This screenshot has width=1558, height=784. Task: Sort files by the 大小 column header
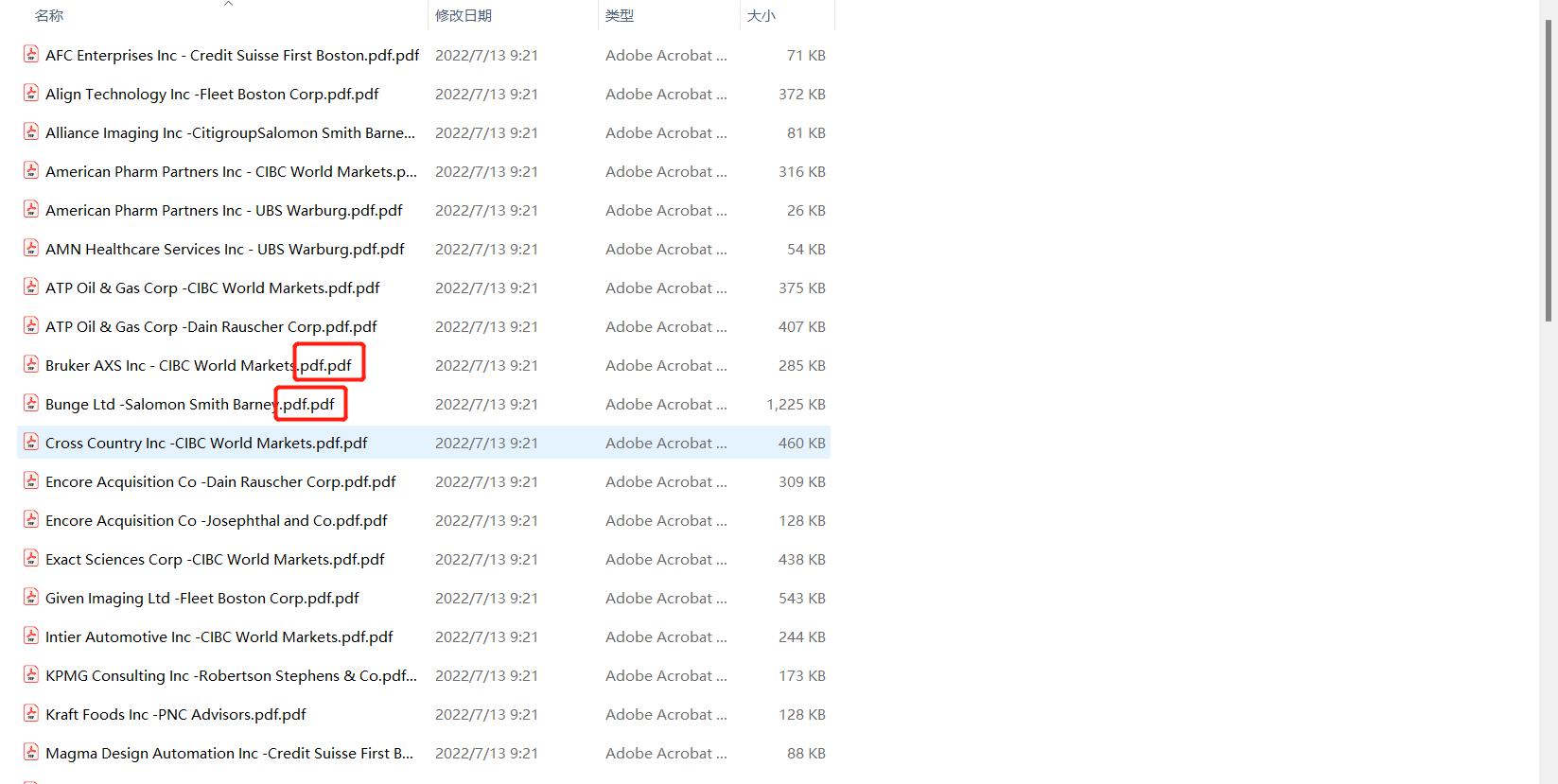click(761, 15)
